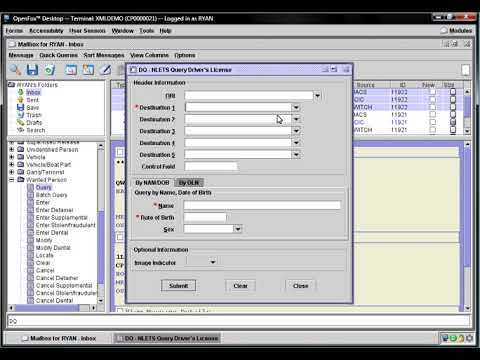Click the Modules icon at top right
This screenshot has width=480, height=360.
[444, 30]
